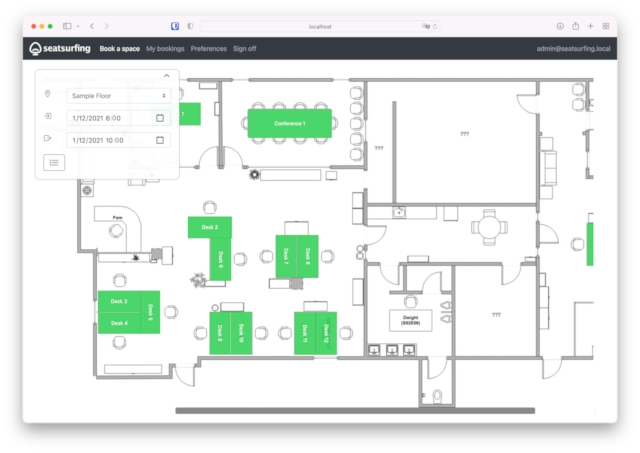Click the admin@seatsurfing.local account label
This screenshot has width=640, height=453.
(573, 49)
